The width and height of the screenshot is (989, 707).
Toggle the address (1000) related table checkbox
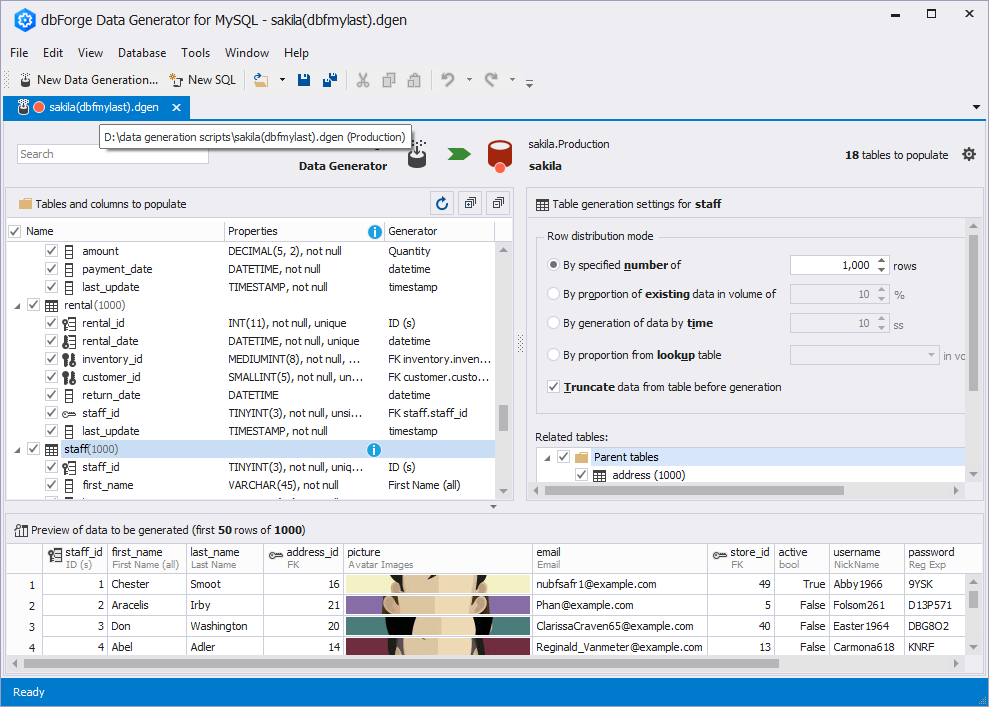pyautogui.click(x=582, y=476)
